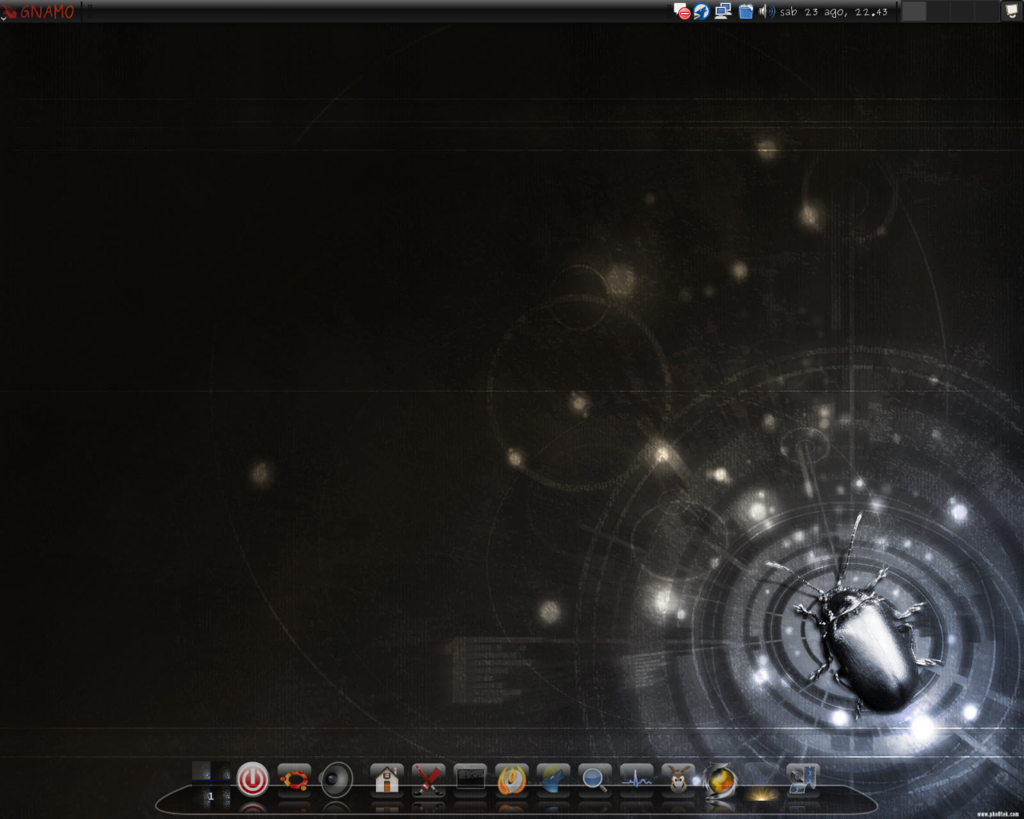Image resolution: width=1024 pixels, height=819 pixels.
Task: Launch the terminal monitor icon in dock
Action: (x=470, y=777)
